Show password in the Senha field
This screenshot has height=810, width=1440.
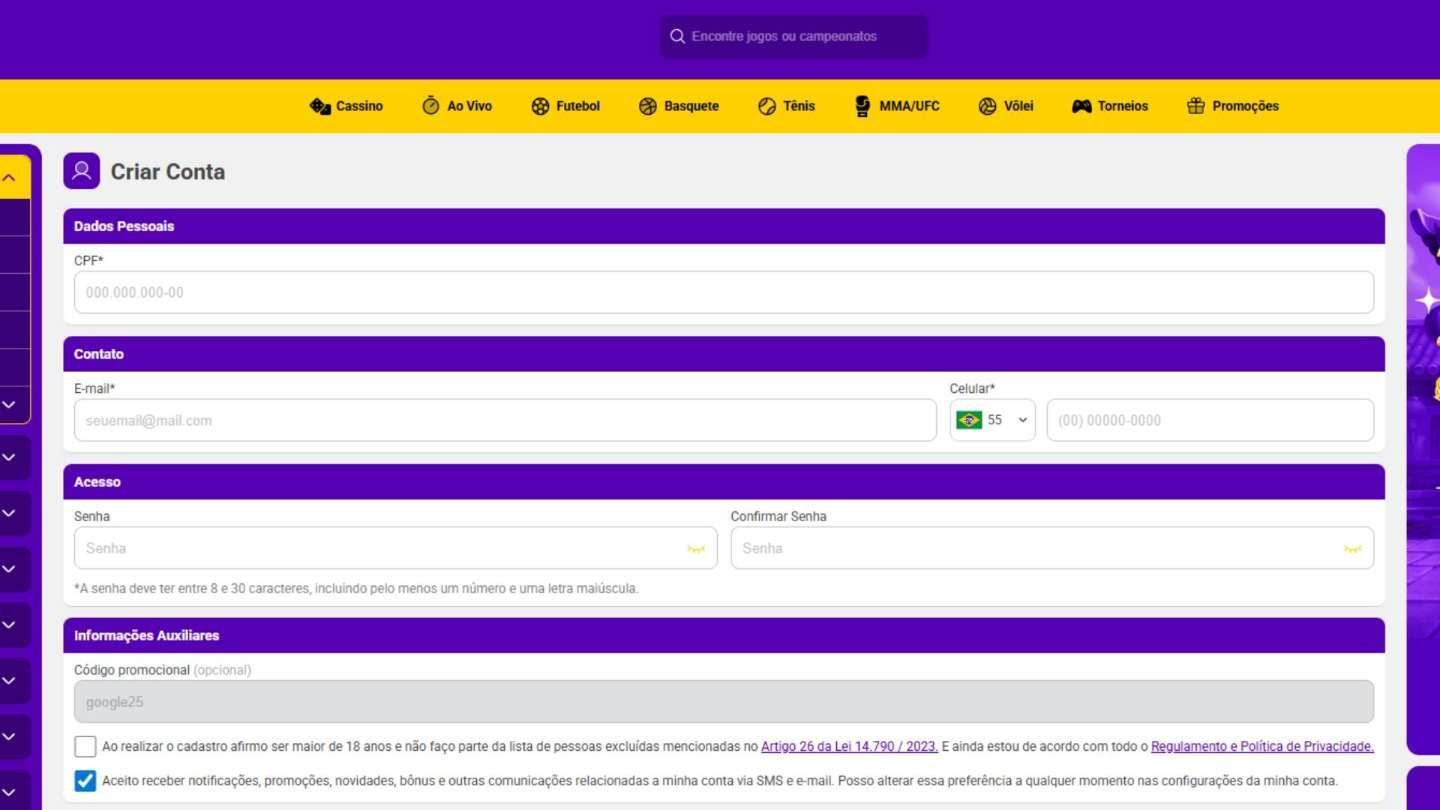coord(696,549)
